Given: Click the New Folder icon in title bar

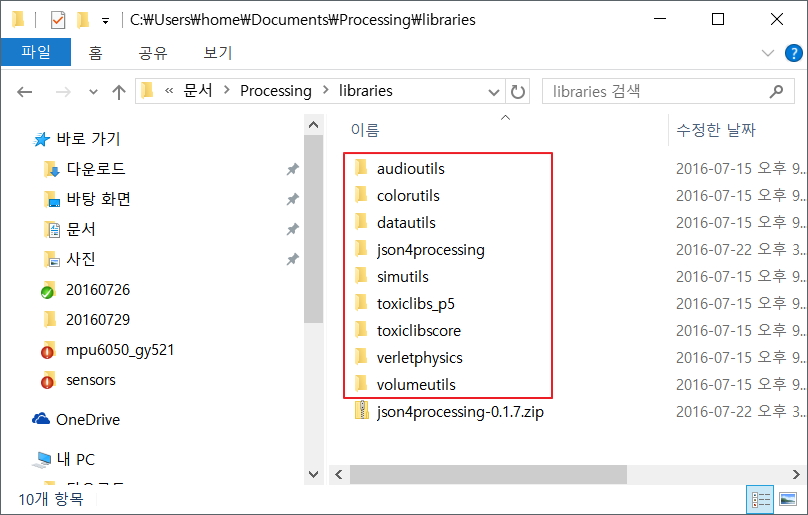Looking at the screenshot, I should point(82,20).
